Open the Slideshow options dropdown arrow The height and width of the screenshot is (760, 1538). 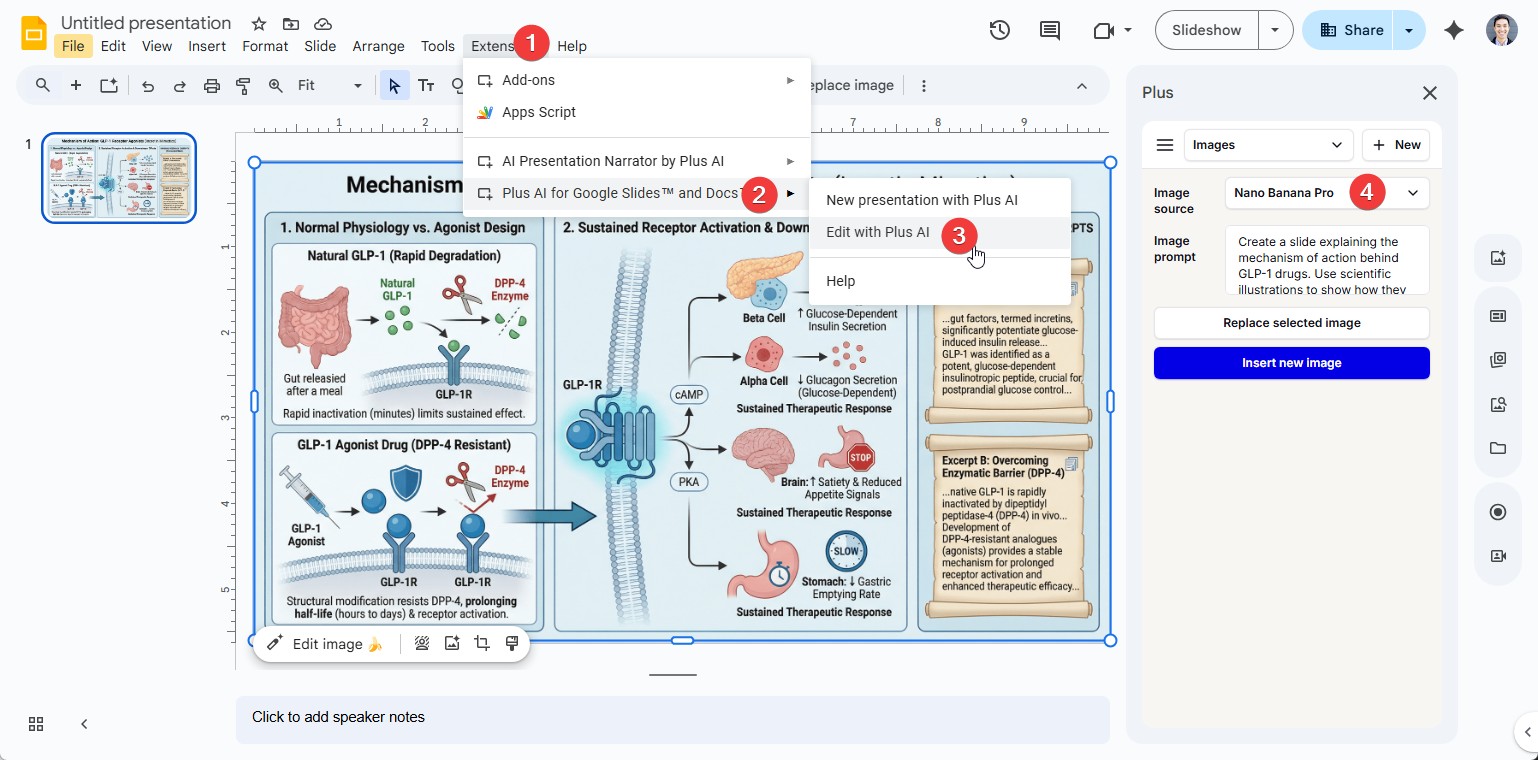tap(1275, 30)
